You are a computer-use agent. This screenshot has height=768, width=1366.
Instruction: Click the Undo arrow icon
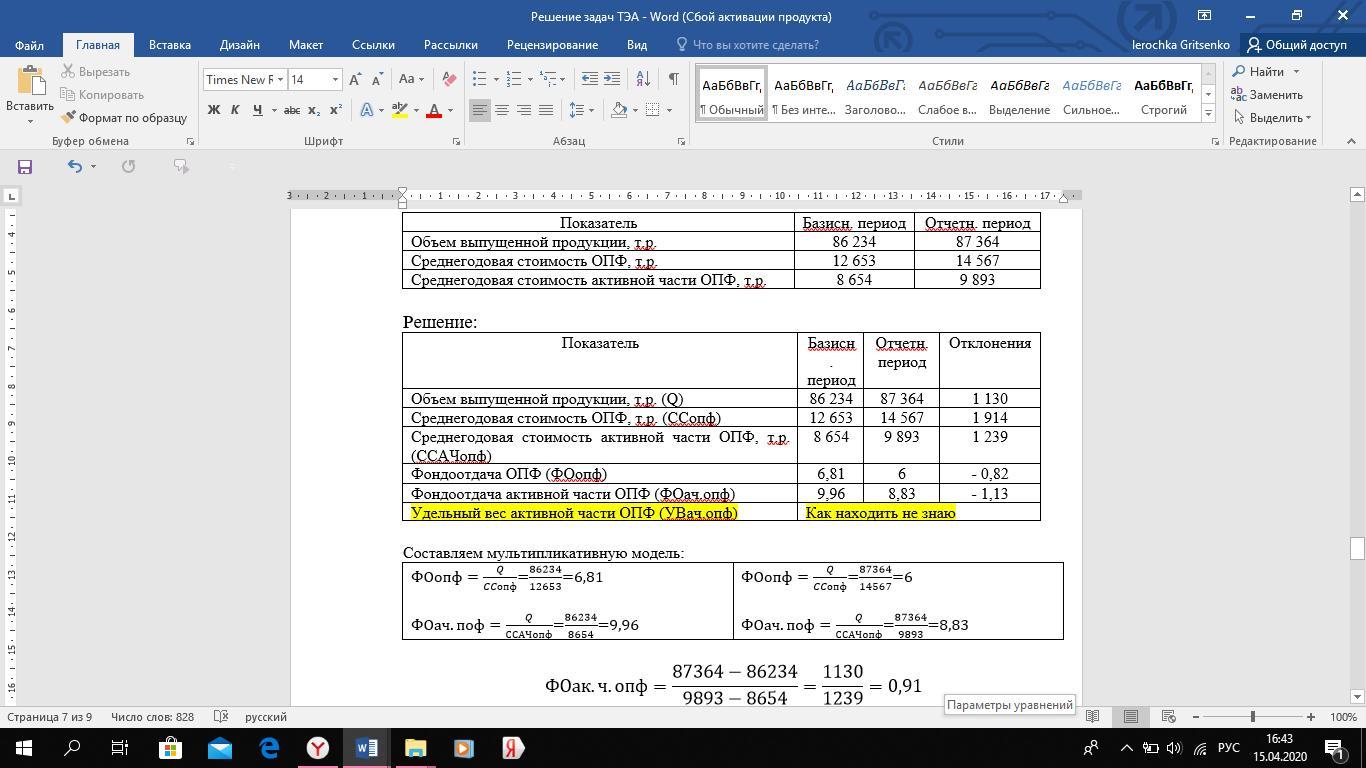tap(75, 166)
